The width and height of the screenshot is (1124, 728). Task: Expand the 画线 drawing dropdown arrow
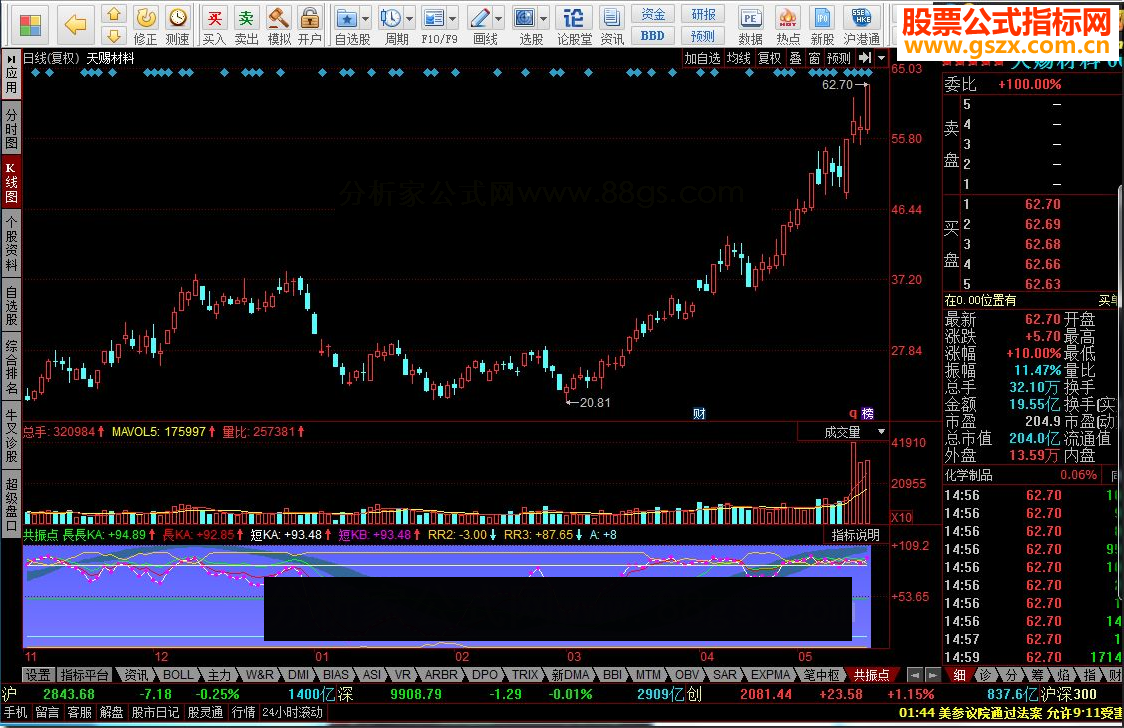click(x=499, y=19)
